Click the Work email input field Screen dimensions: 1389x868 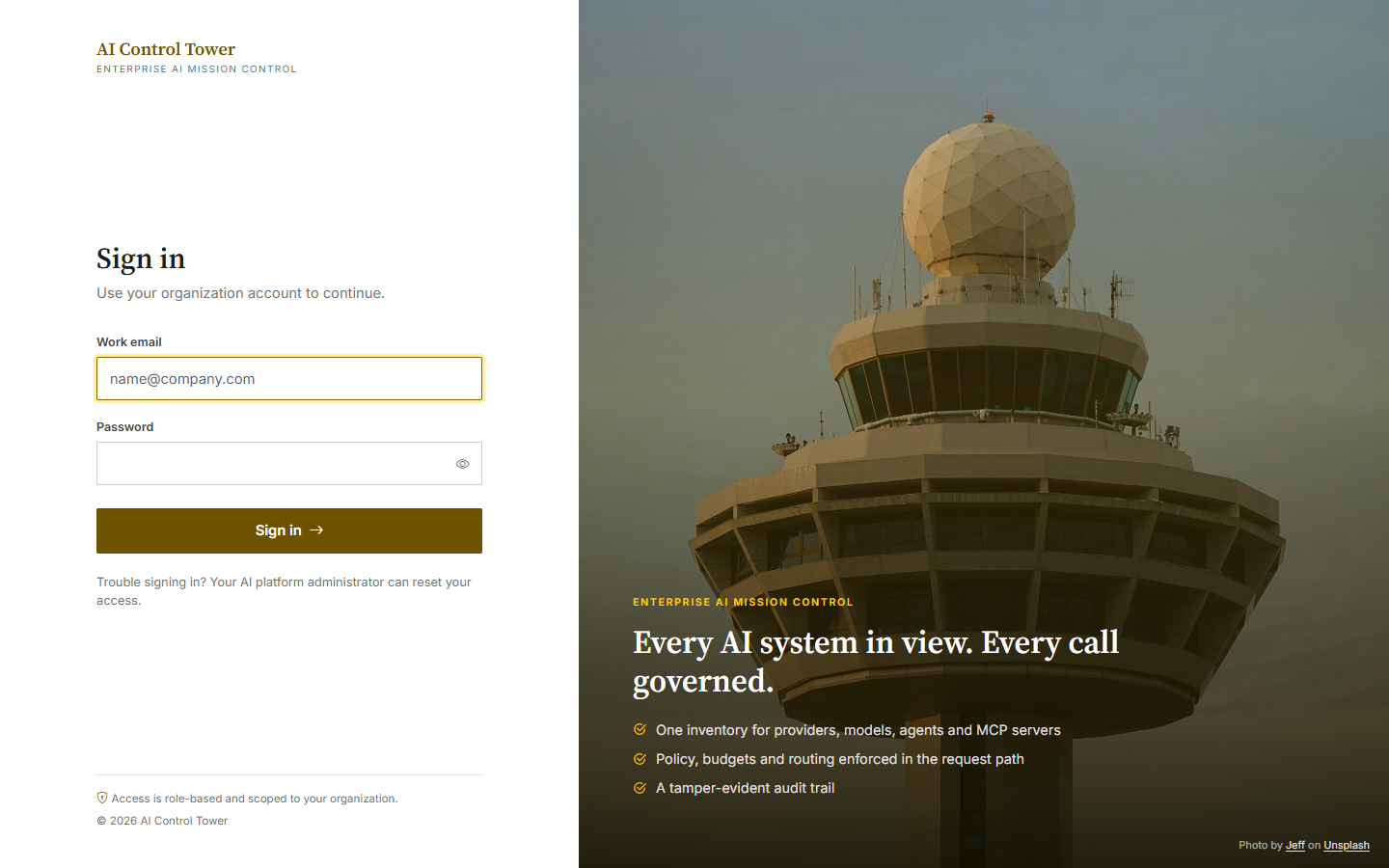click(x=289, y=379)
